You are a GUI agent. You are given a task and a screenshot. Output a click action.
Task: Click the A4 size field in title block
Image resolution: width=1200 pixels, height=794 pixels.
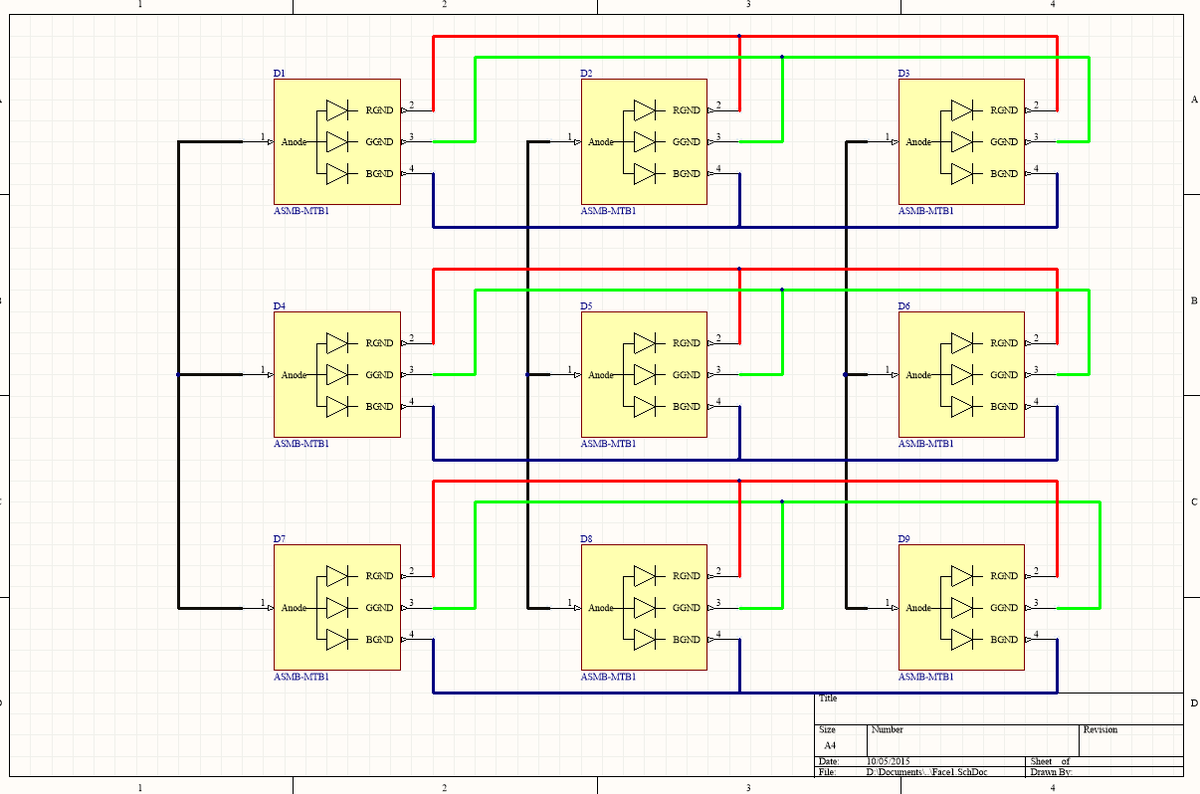tap(830, 746)
